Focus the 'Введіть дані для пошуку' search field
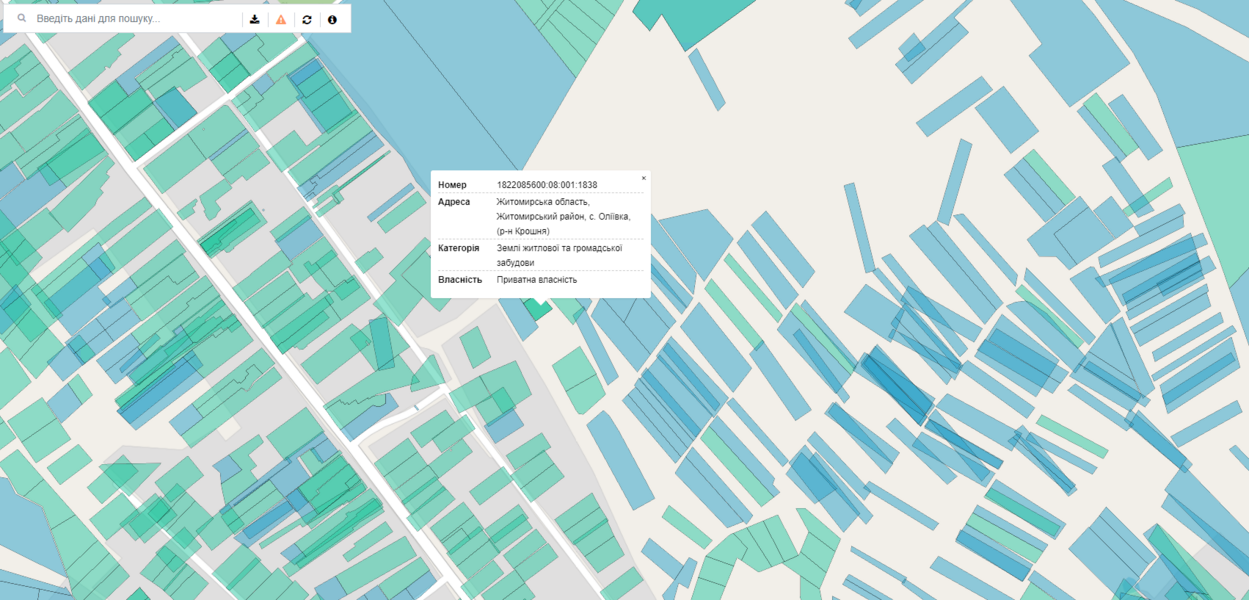The width and height of the screenshot is (1249, 600). pyautogui.click(x=130, y=19)
